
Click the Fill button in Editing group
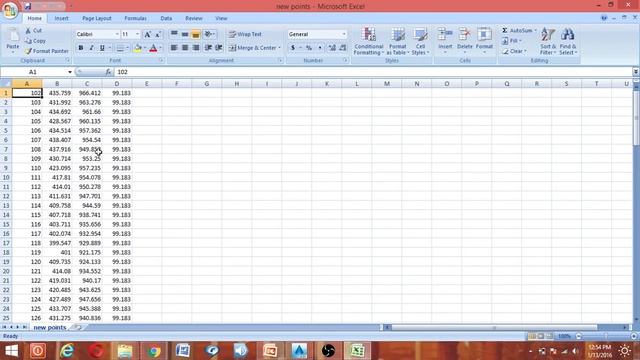click(x=511, y=41)
